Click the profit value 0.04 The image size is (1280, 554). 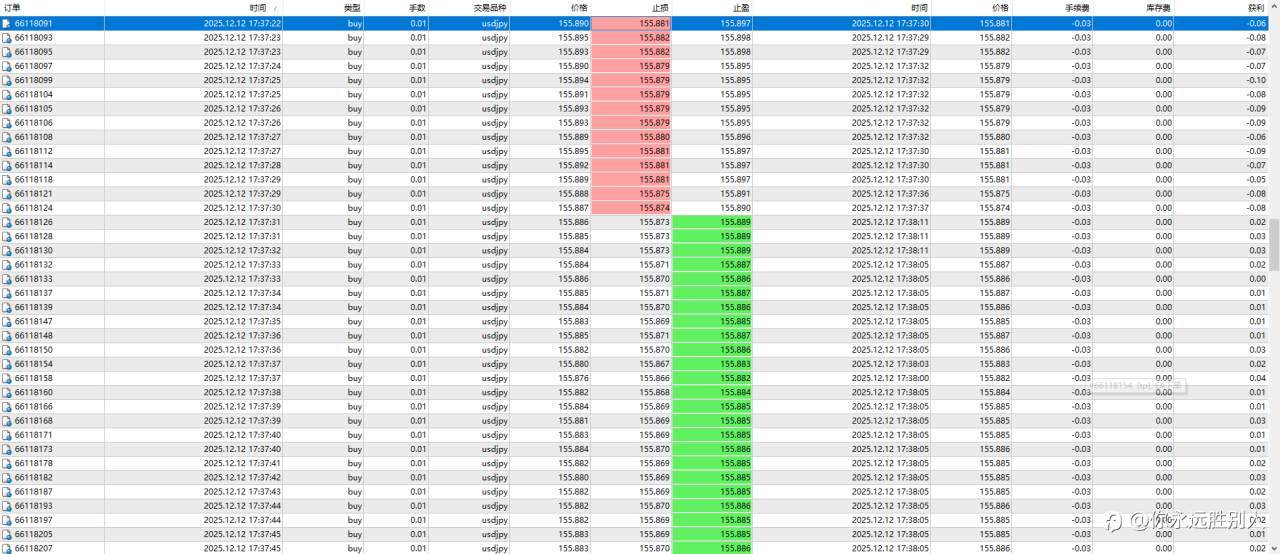click(x=1258, y=378)
